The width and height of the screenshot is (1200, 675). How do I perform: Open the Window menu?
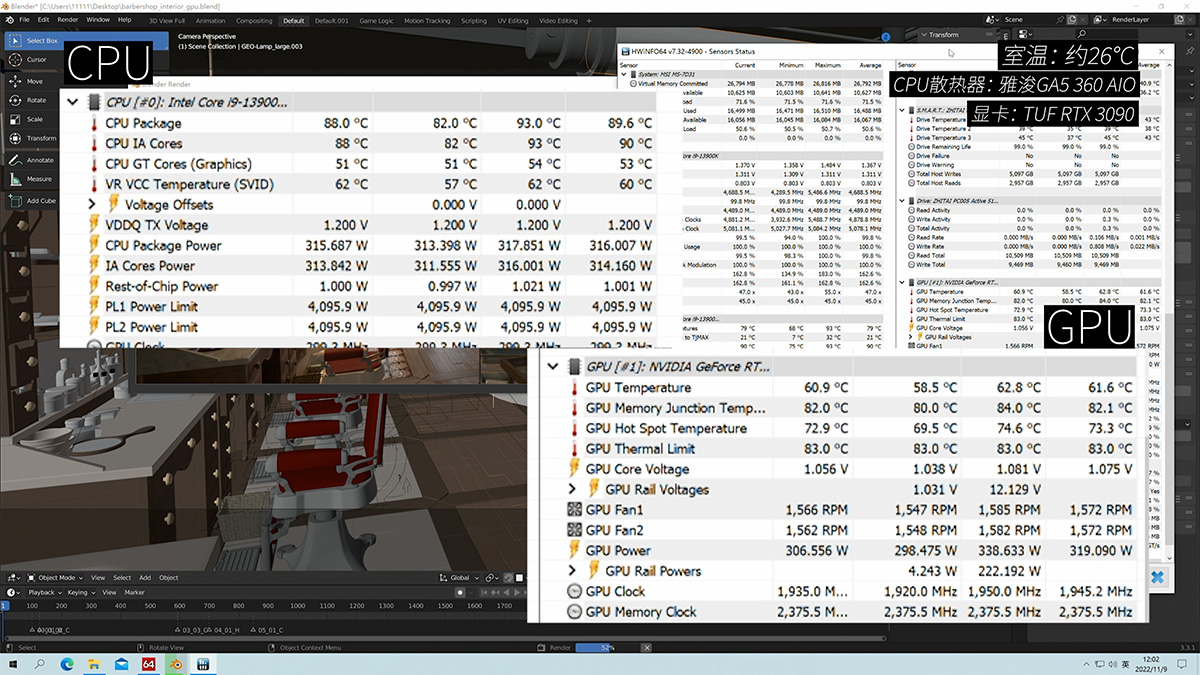98,19
